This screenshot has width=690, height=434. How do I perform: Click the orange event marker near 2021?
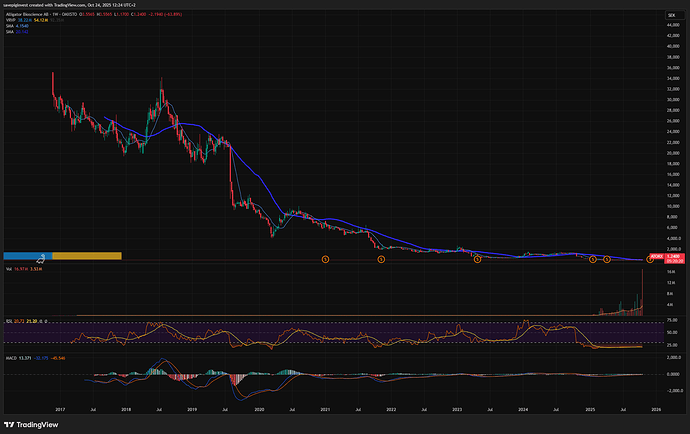324,259
